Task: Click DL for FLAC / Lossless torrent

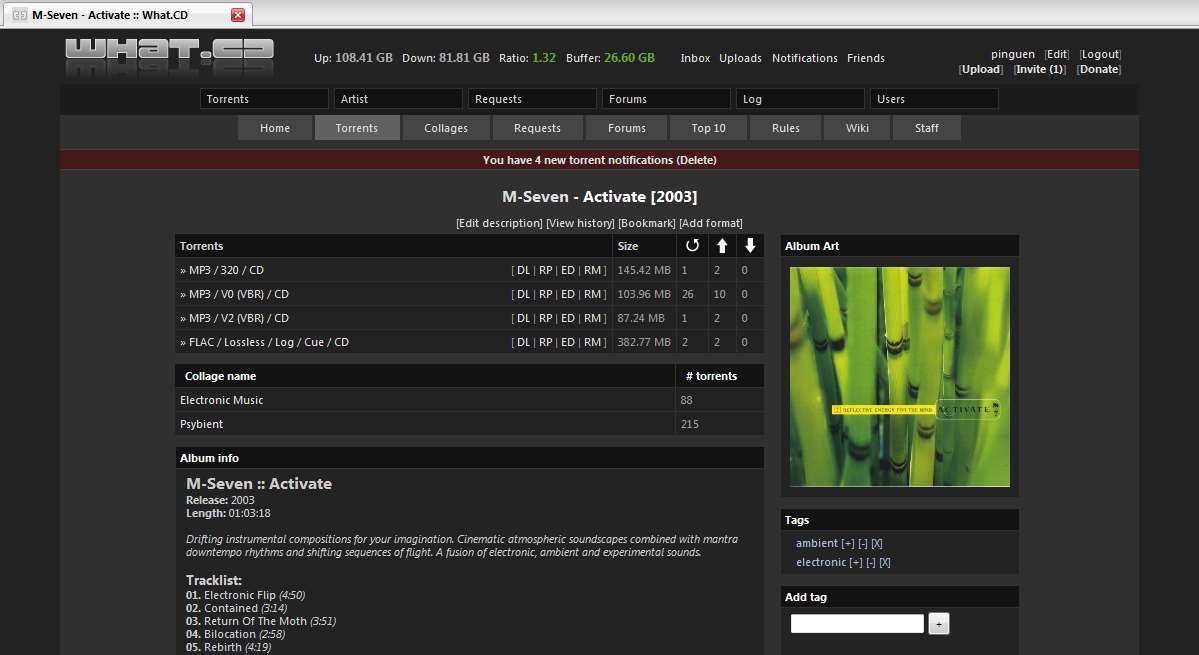Action: (523, 342)
